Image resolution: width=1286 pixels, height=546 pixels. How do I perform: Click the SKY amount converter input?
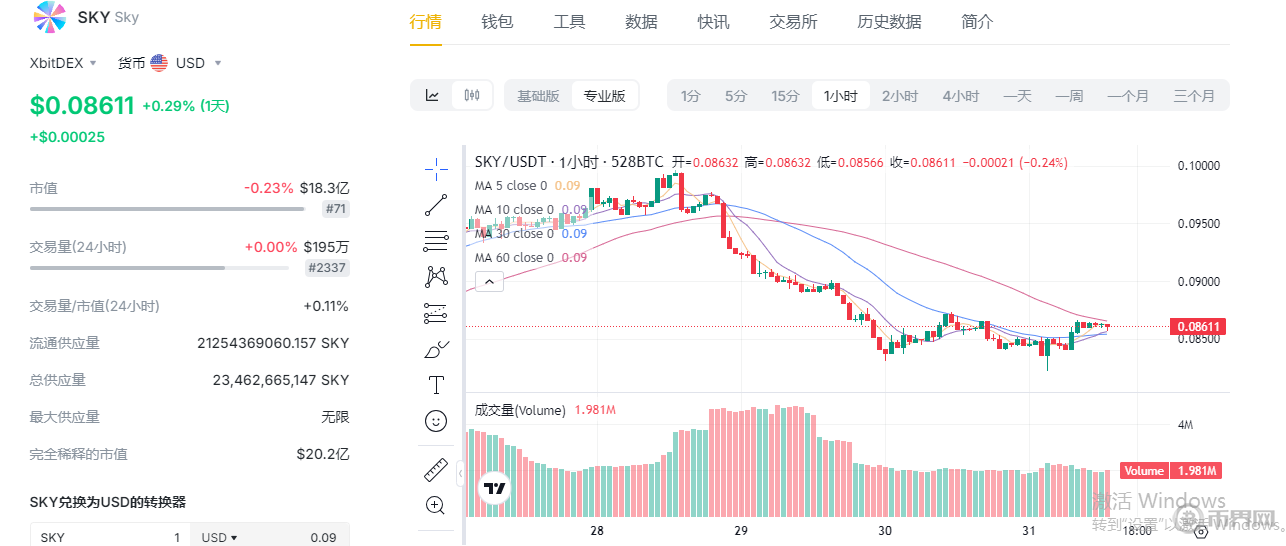[110, 537]
